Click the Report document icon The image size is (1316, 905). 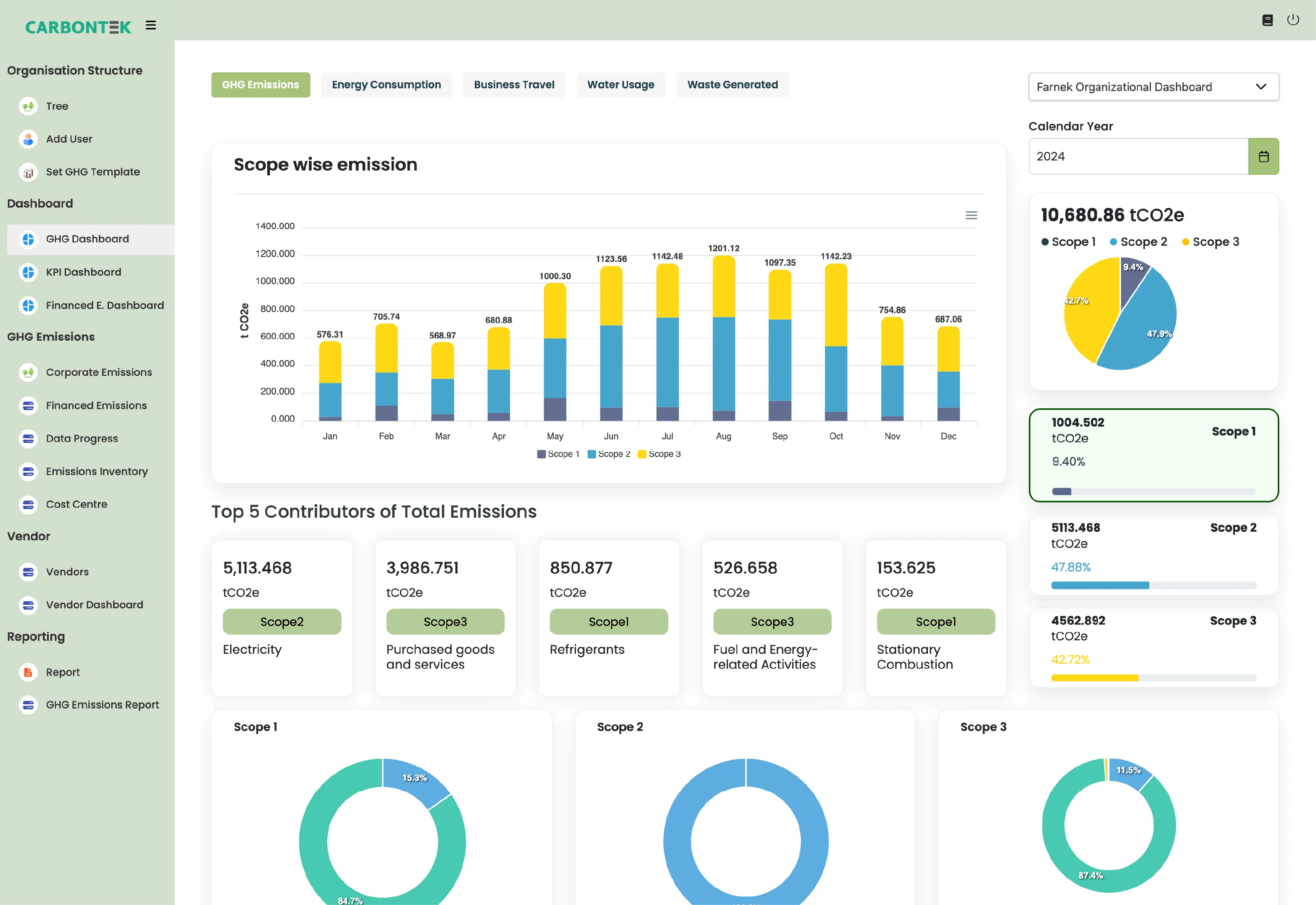tap(28, 672)
